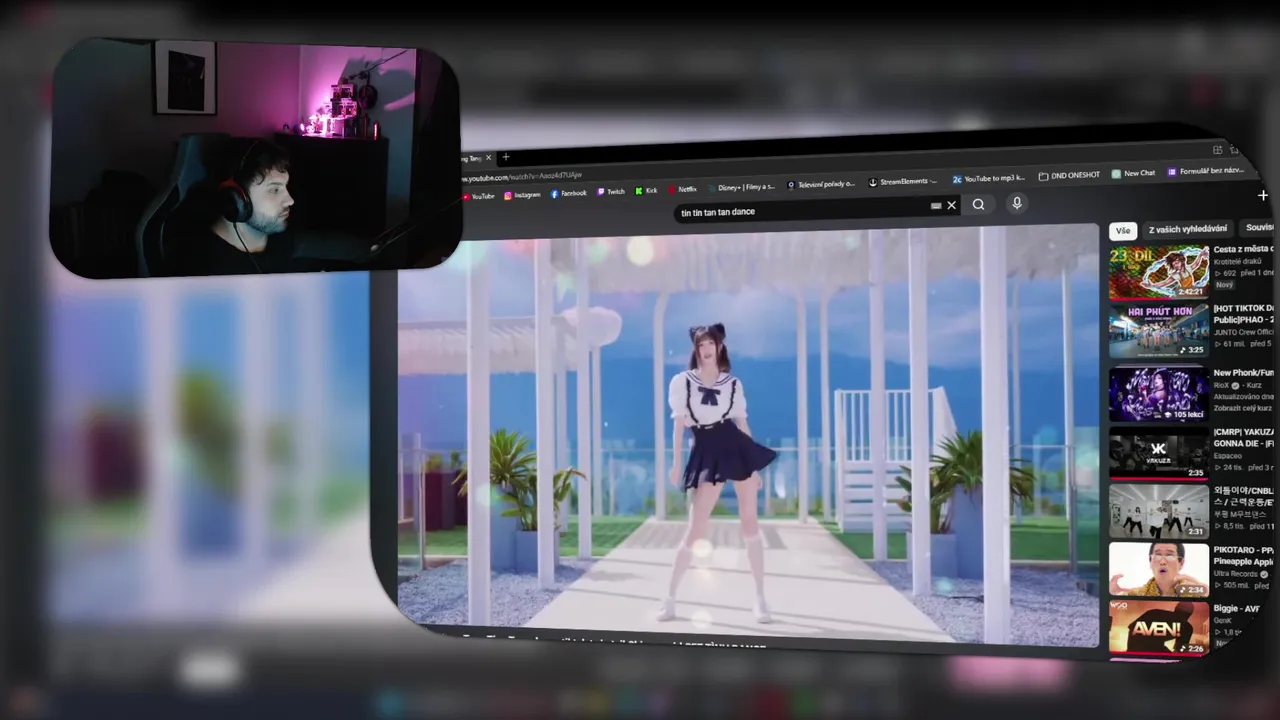Click the 'Krotitelé draků' channel name
This screenshot has width=1280, height=720.
click(x=1238, y=261)
